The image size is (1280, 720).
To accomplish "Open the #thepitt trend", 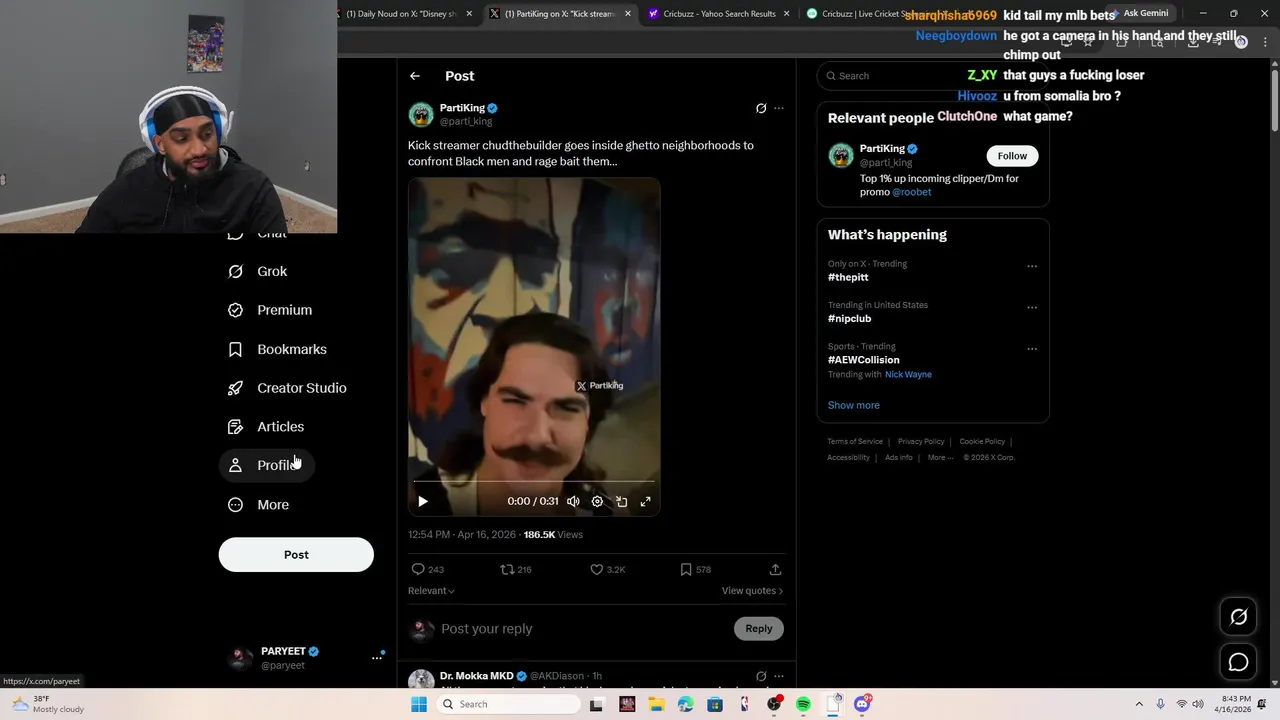I will click(x=848, y=277).
